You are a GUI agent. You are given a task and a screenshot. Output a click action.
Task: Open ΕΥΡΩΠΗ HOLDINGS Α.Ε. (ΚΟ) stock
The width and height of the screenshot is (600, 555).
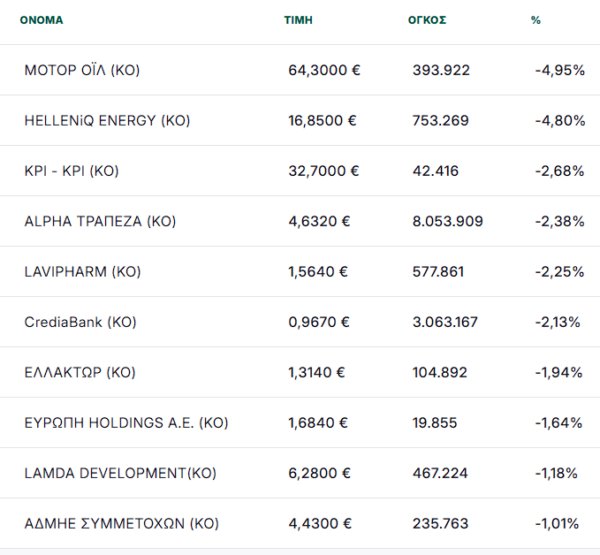click(x=126, y=423)
